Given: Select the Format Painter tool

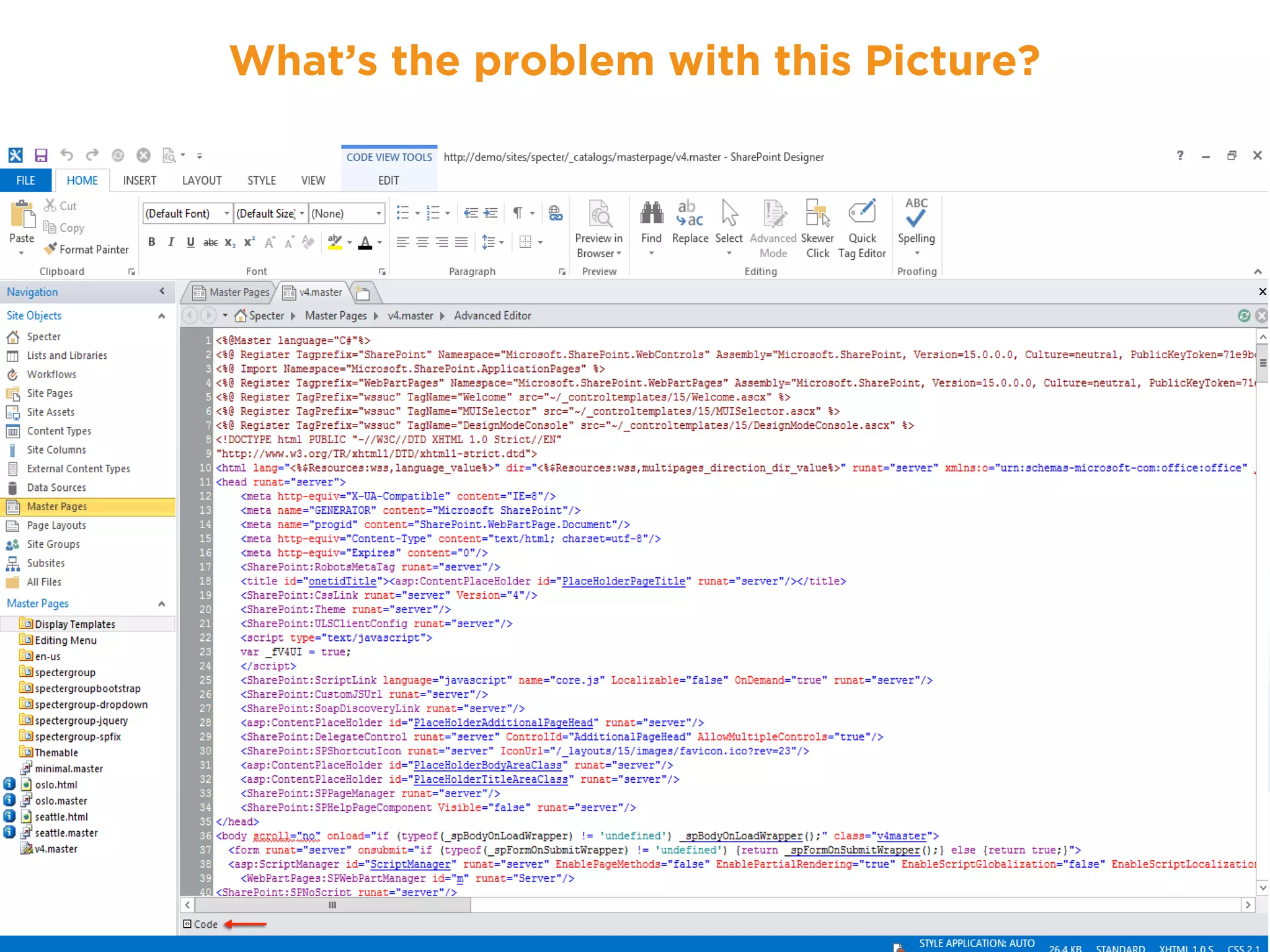Looking at the screenshot, I should pos(86,249).
